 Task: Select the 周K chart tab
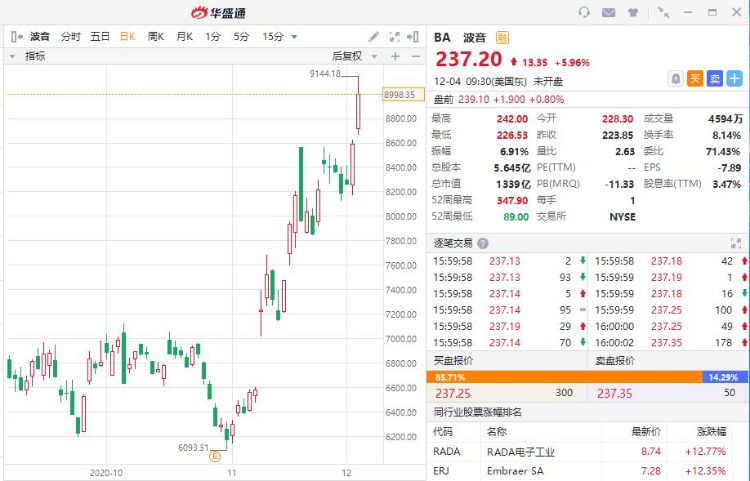pyautogui.click(x=156, y=36)
